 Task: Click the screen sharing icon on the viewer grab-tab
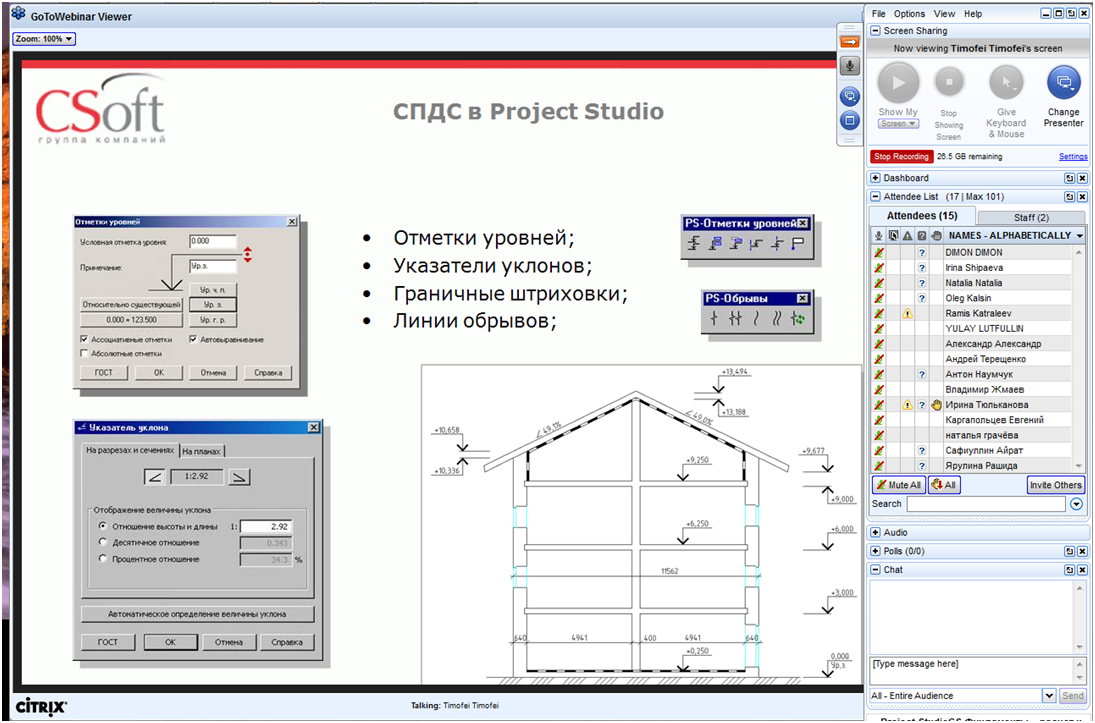click(x=849, y=96)
